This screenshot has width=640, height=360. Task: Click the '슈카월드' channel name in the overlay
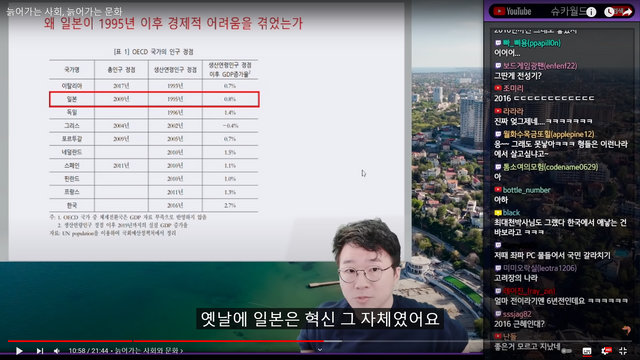coord(568,11)
